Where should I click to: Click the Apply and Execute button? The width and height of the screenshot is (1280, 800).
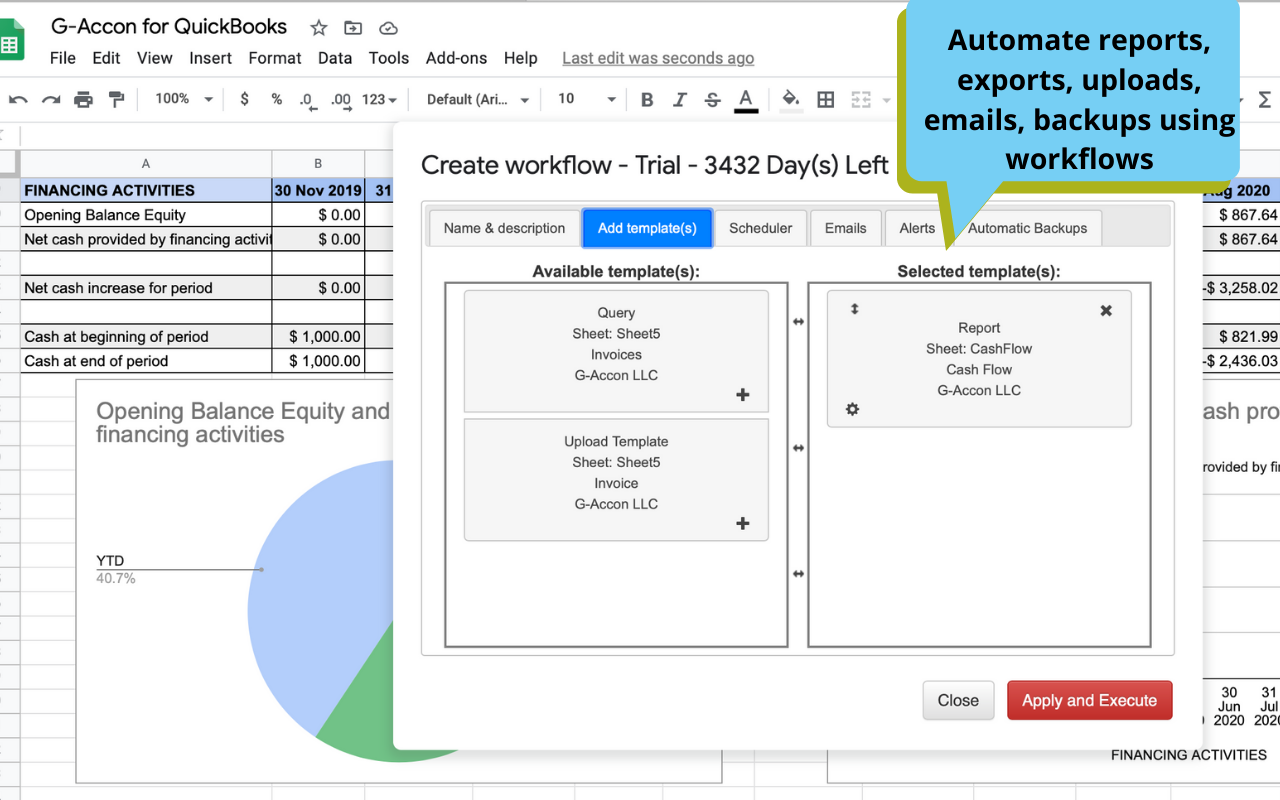(1089, 700)
